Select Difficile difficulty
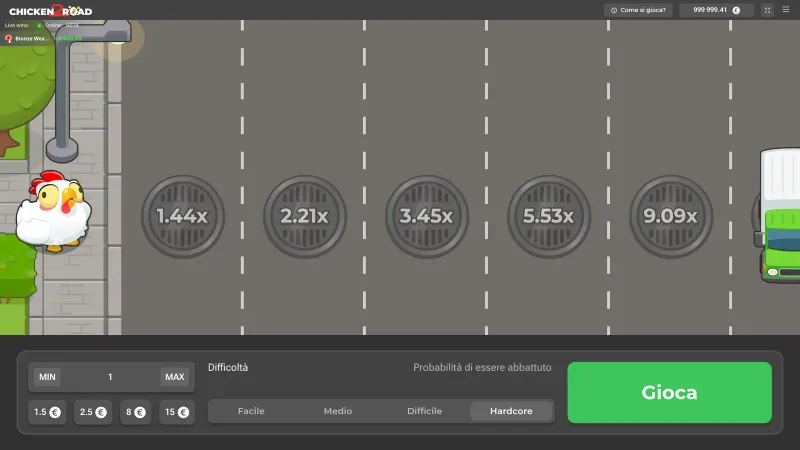 click(424, 411)
